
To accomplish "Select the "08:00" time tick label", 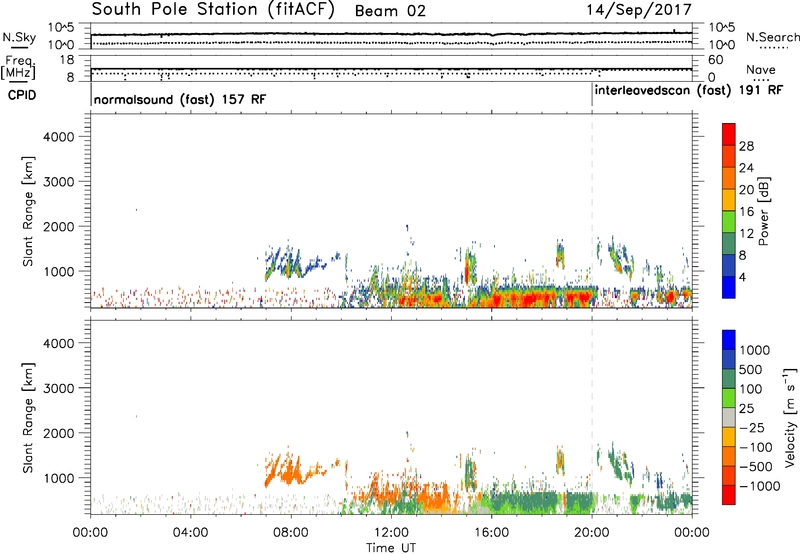I will (x=291, y=533).
